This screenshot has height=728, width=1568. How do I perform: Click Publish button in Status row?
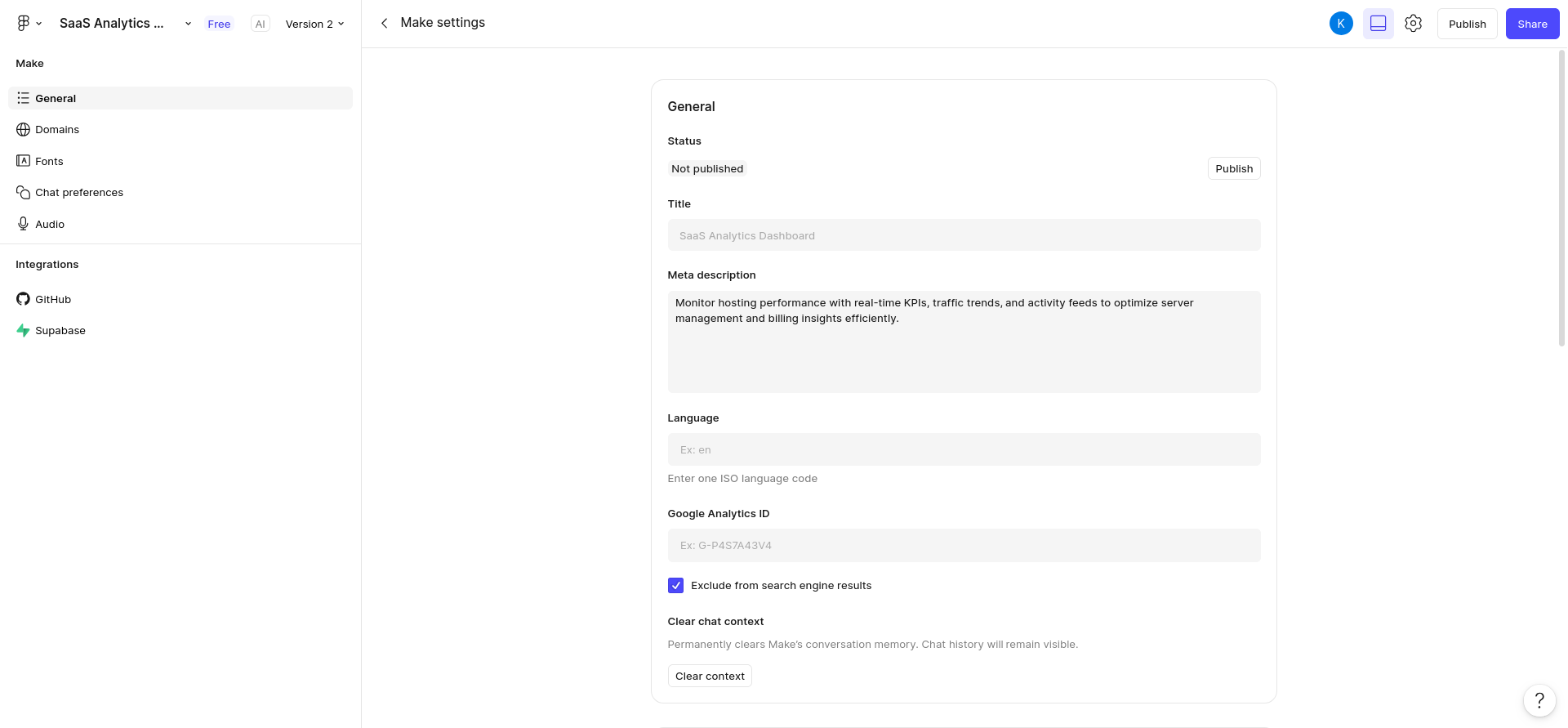[1234, 168]
